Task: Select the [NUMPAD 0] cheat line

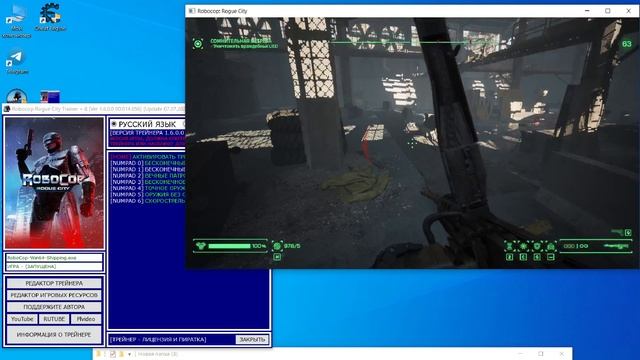Action: (148, 163)
